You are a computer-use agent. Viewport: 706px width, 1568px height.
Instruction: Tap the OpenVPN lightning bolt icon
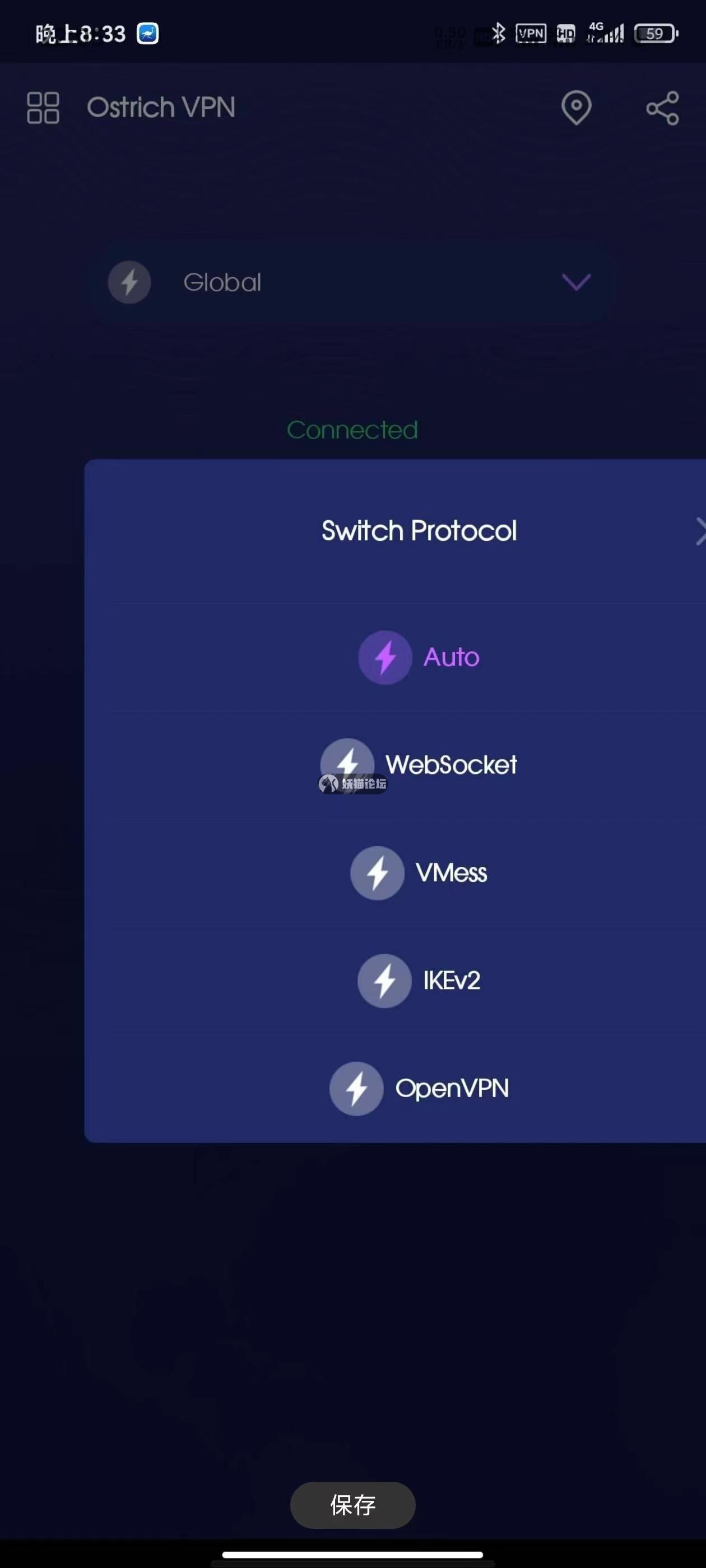(356, 1088)
